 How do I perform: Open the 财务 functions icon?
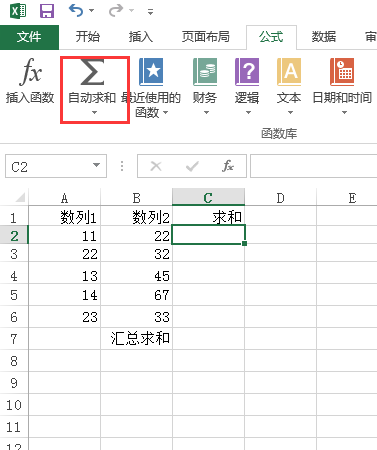pyautogui.click(x=205, y=71)
